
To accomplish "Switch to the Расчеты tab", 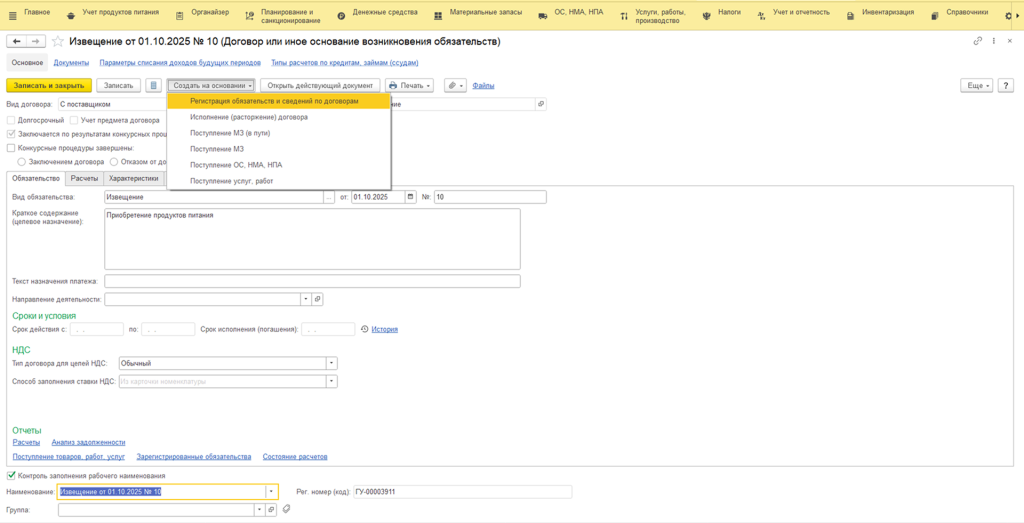I will point(84,178).
